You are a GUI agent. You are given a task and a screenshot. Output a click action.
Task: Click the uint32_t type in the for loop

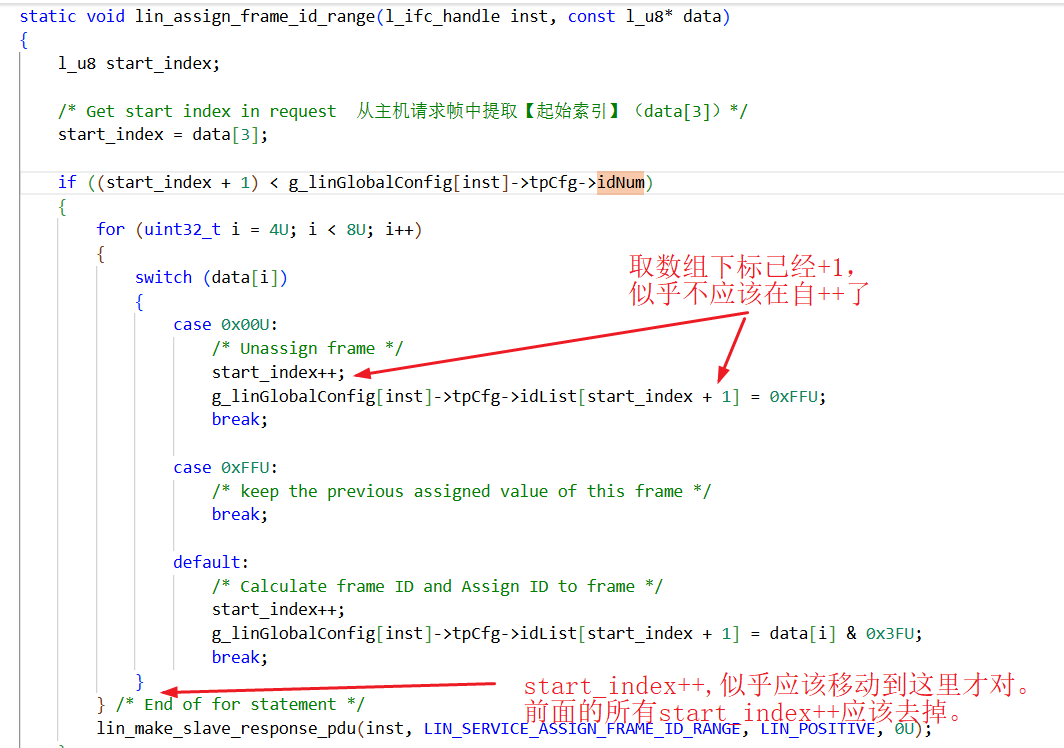point(182,229)
